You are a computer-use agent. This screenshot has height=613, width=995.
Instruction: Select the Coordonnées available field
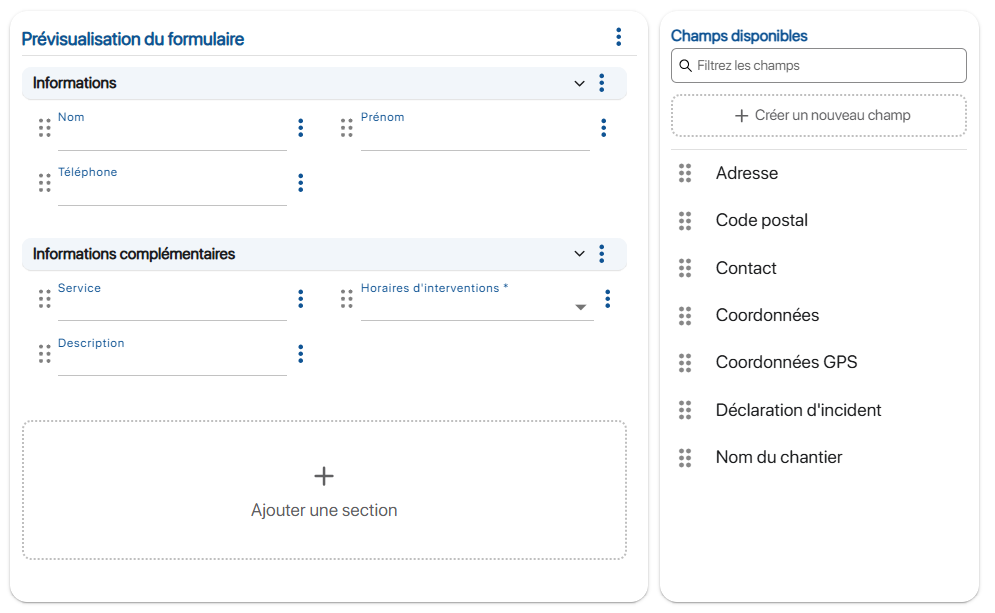point(767,315)
